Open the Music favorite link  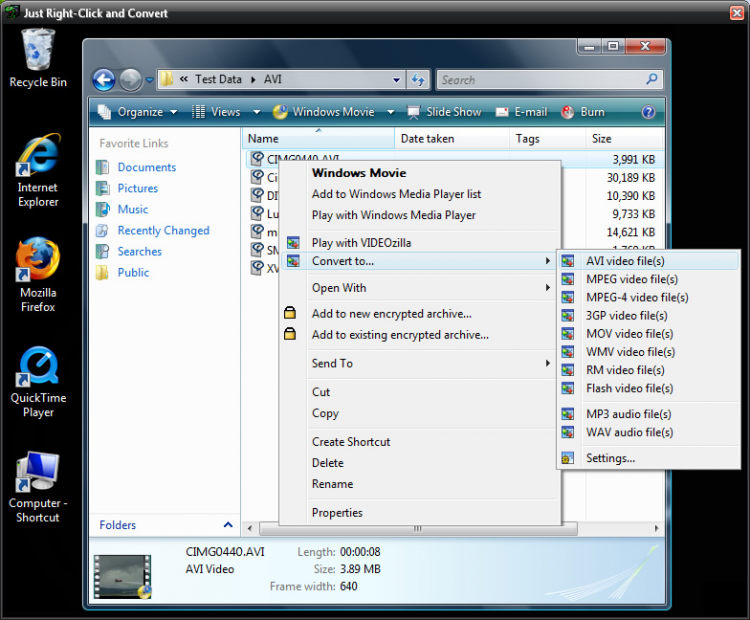pos(133,210)
